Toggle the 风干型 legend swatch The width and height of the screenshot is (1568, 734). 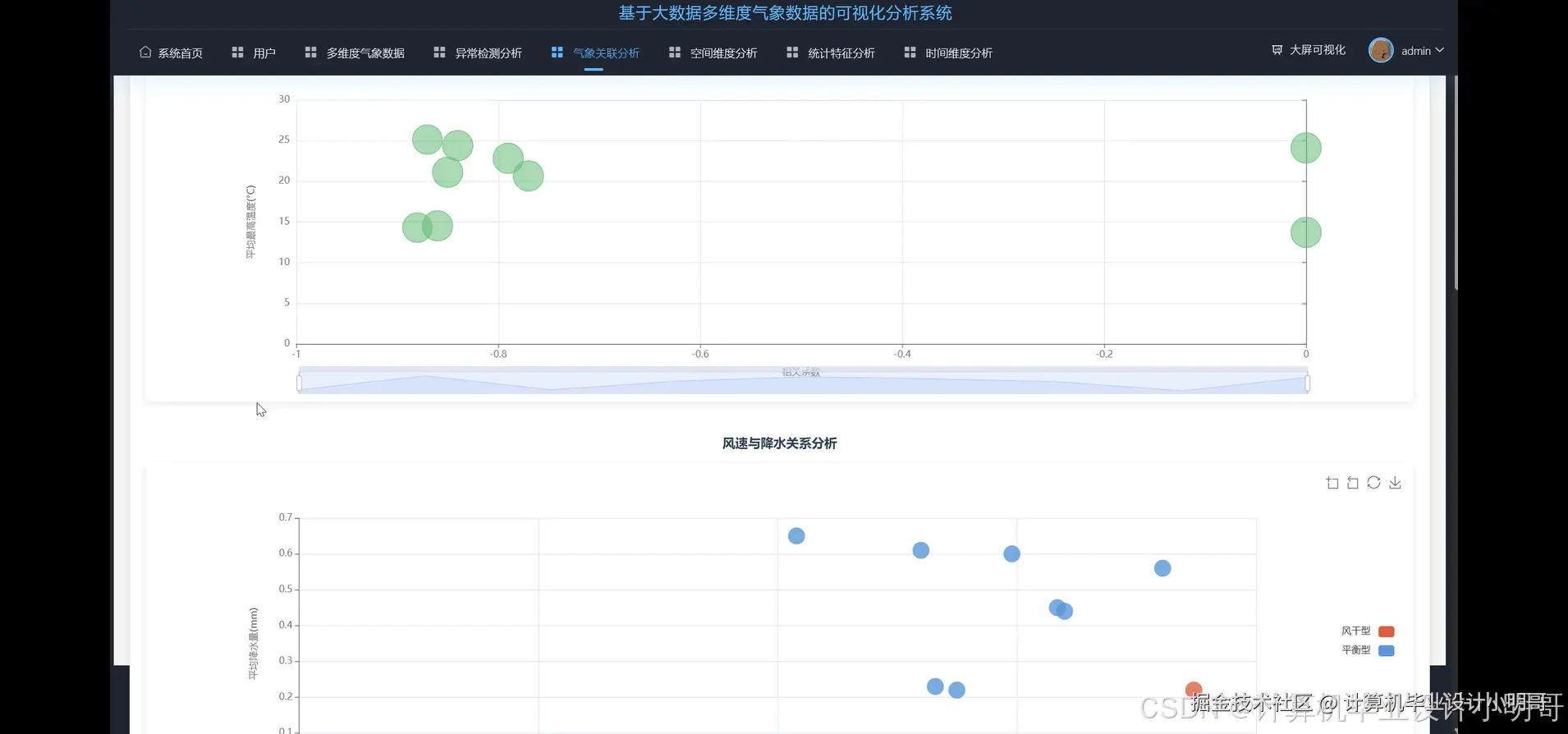pyautogui.click(x=1387, y=631)
